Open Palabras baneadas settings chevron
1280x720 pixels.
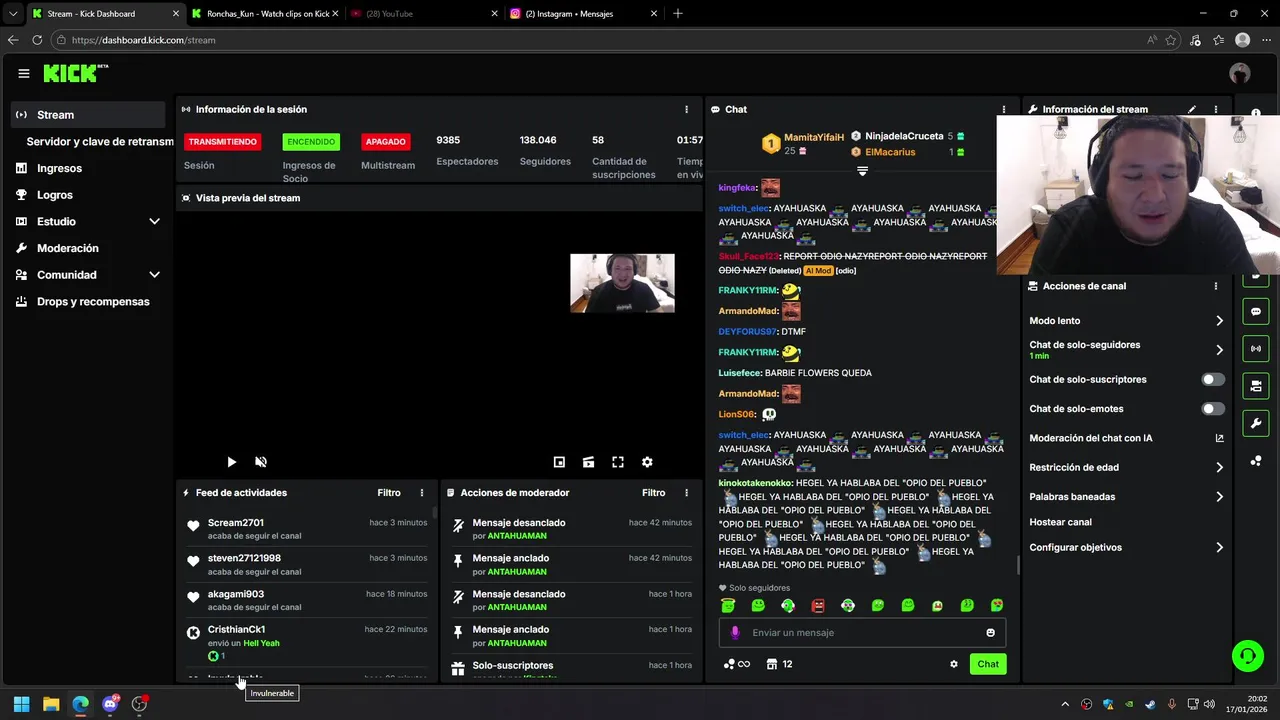coord(1219,497)
